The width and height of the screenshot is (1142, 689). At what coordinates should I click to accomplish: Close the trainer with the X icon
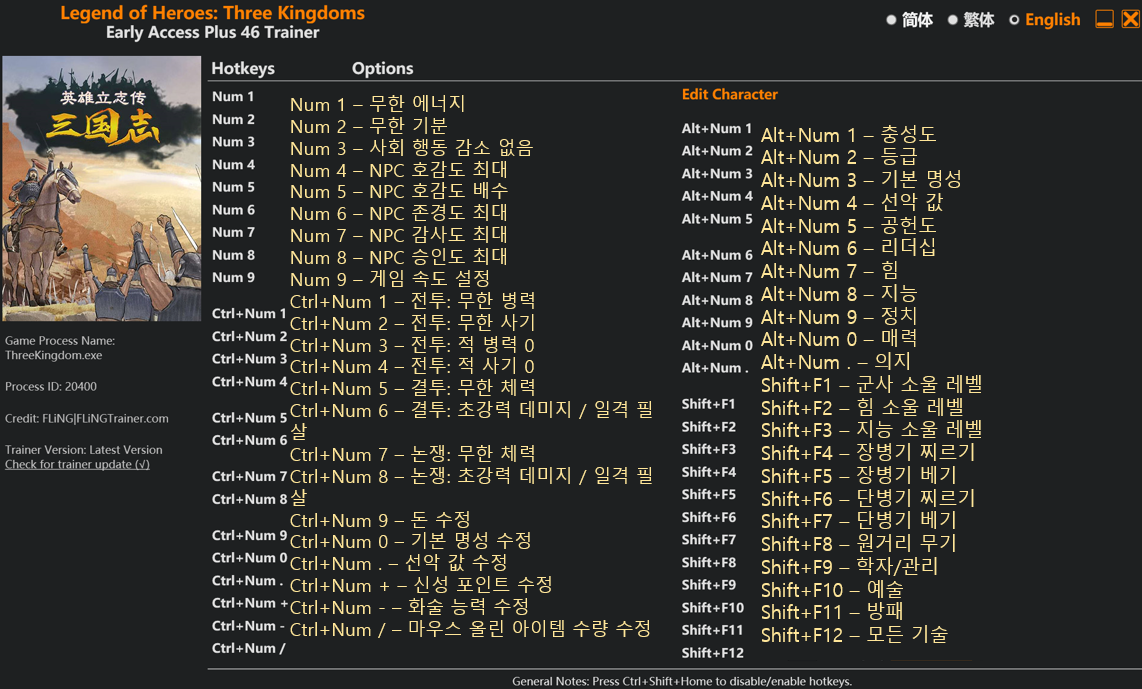click(1130, 19)
